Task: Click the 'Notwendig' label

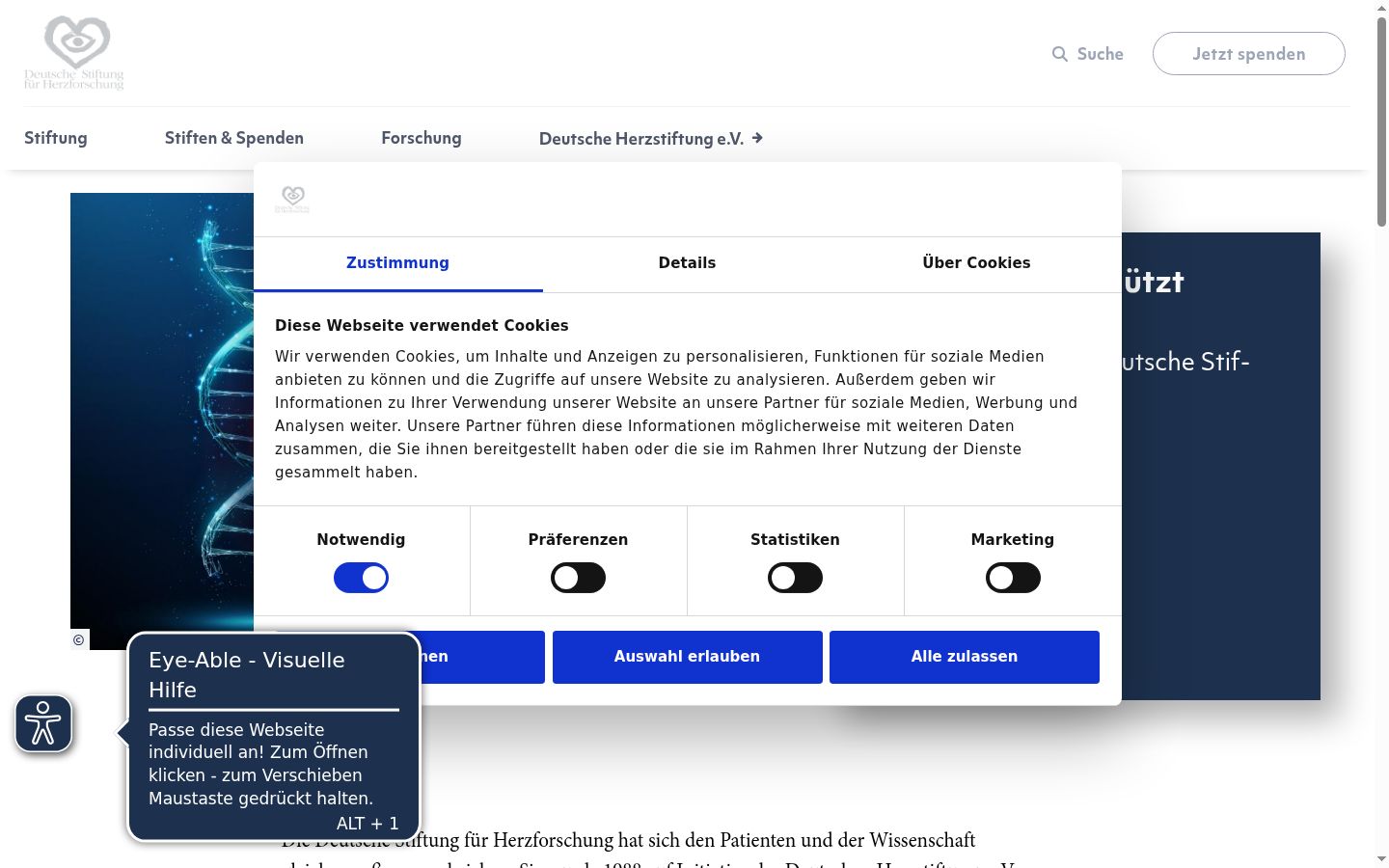Action: click(361, 540)
